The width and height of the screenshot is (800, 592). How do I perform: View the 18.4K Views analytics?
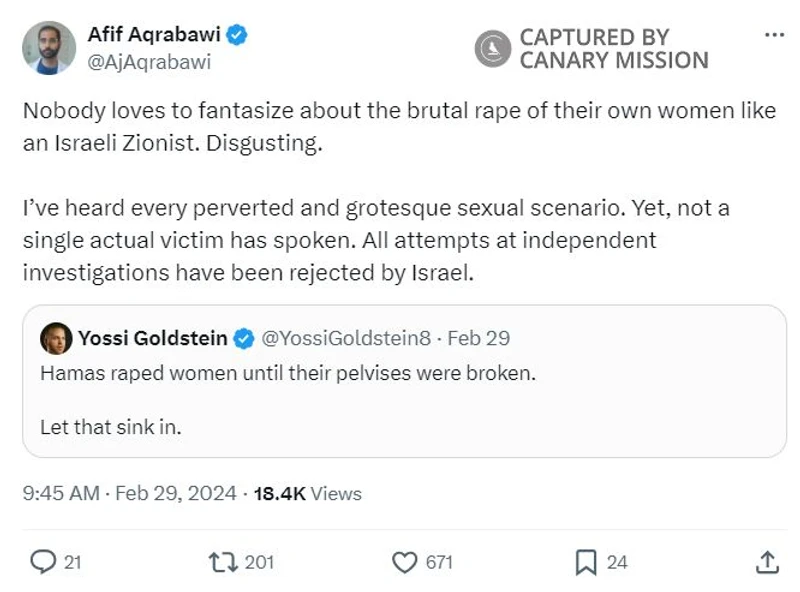click(x=308, y=493)
